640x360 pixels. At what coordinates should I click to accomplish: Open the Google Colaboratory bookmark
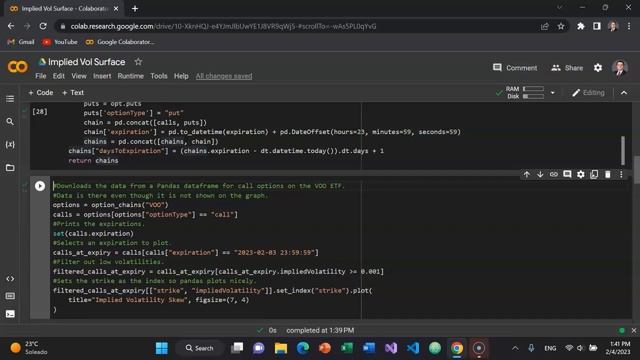tap(120, 42)
